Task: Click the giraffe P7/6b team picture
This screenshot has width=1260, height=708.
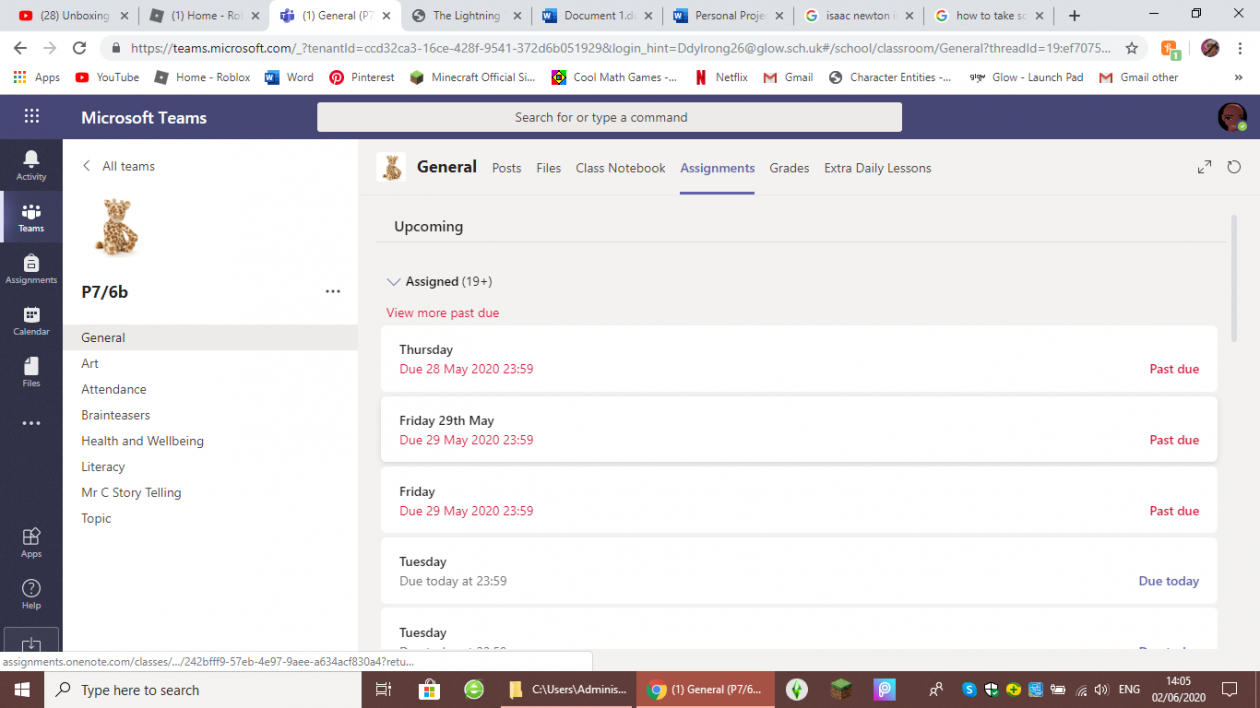Action: [116, 227]
